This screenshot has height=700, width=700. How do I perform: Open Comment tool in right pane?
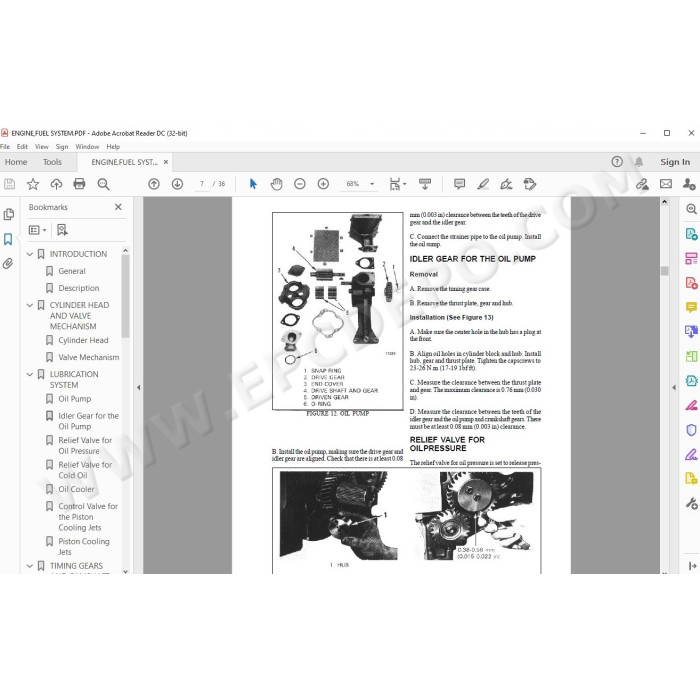tap(691, 307)
